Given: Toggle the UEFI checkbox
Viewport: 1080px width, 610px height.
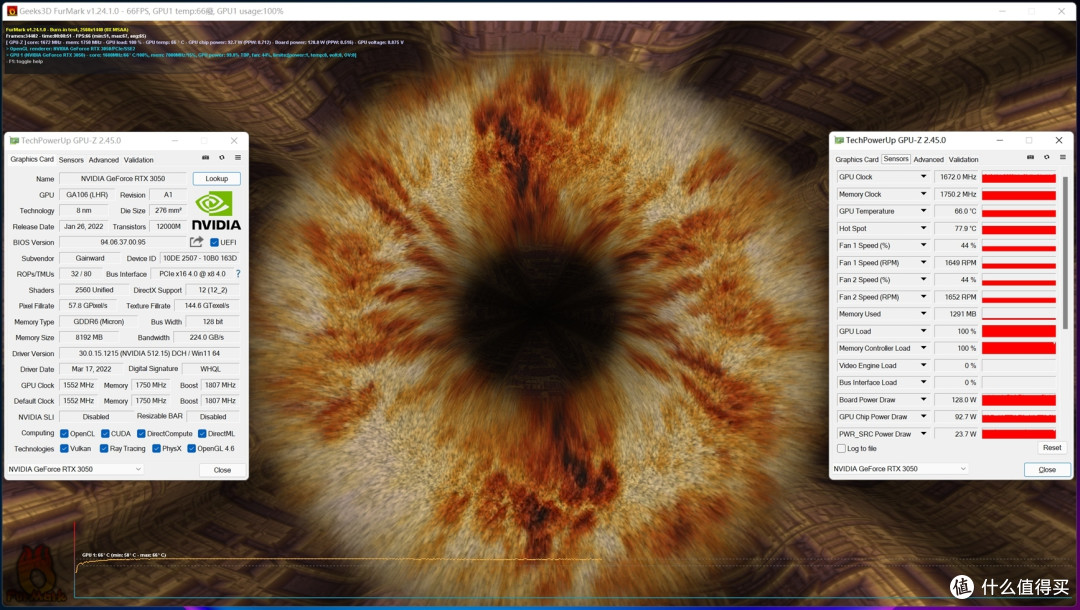Looking at the screenshot, I should (x=214, y=242).
